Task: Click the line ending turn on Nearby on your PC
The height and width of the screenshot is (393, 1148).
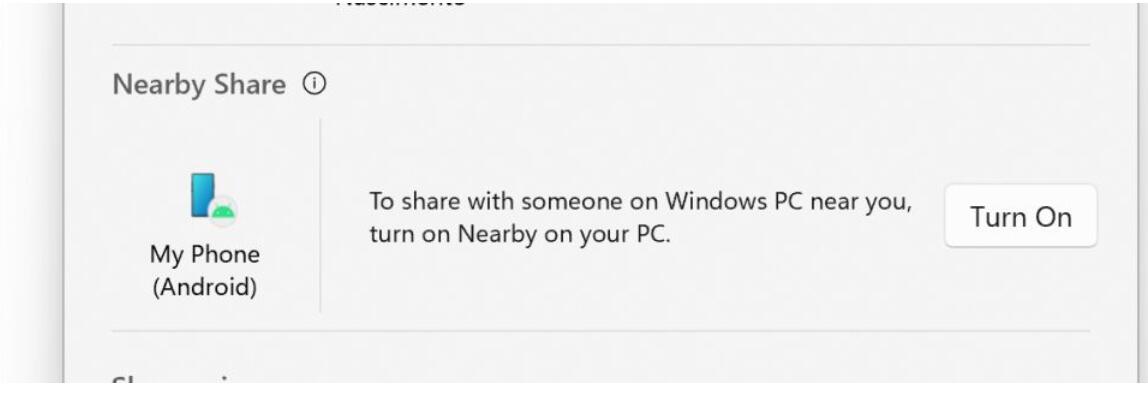Action: [520, 235]
